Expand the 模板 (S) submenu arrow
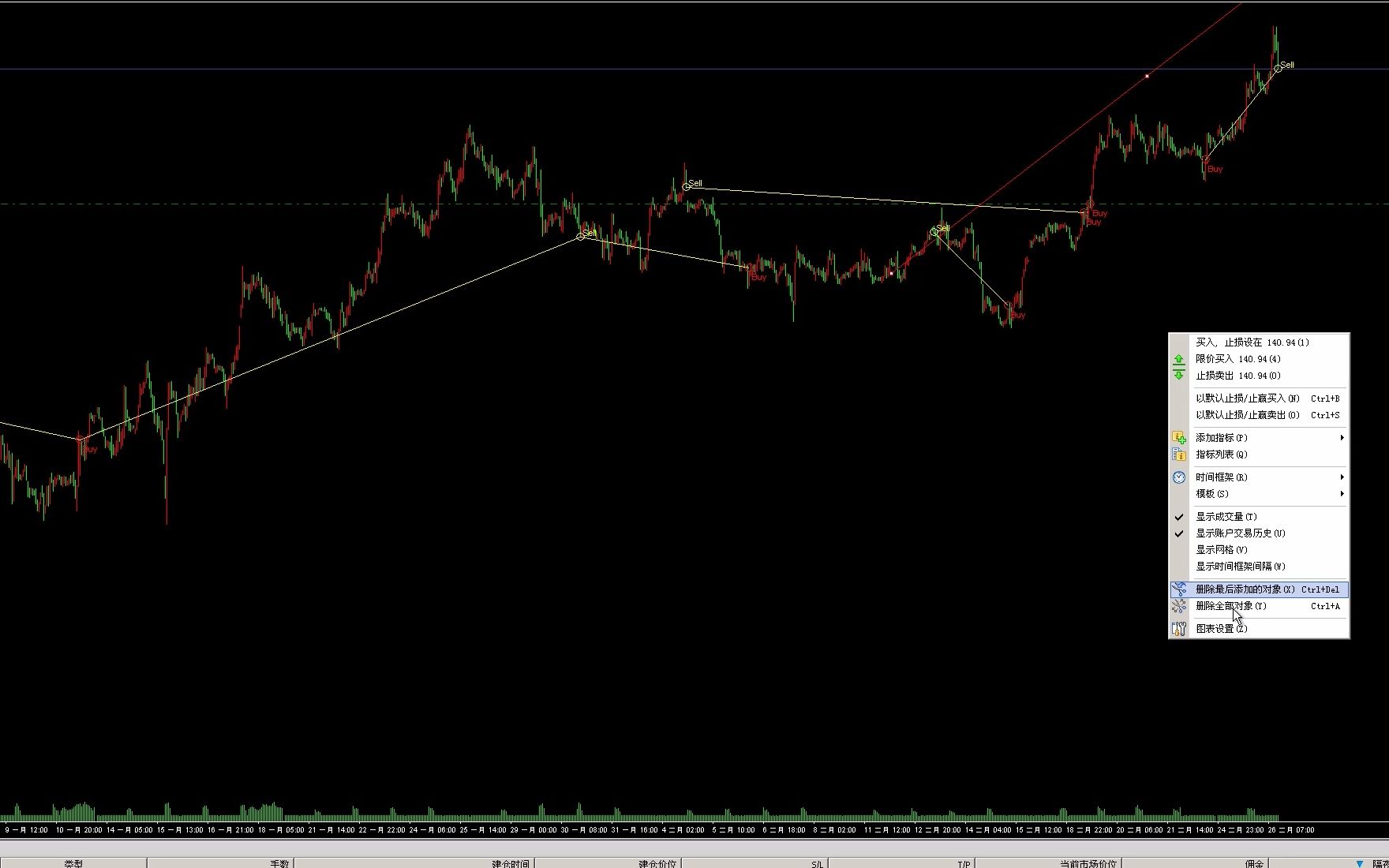Image resolution: width=1389 pixels, height=868 pixels. click(x=1342, y=494)
